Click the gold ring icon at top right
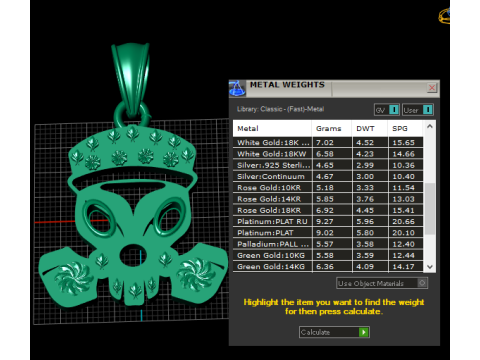This screenshot has width=480, height=360. pyautogui.click(x=444, y=16)
